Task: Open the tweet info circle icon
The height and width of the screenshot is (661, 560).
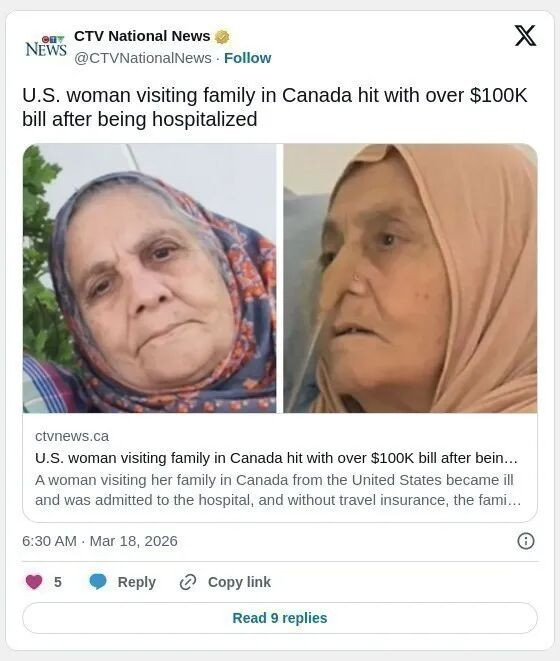Action: pos(525,541)
